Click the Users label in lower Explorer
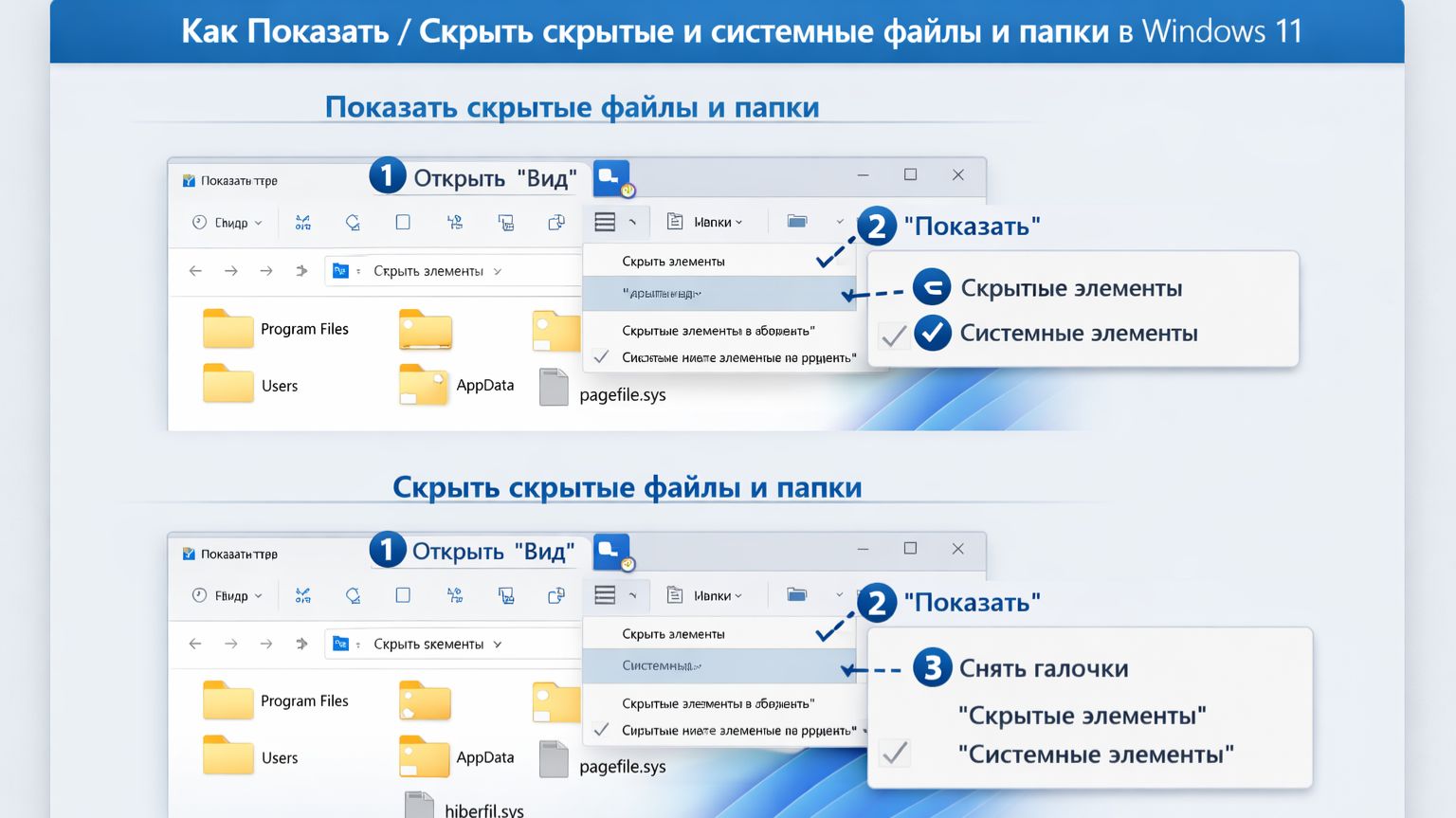The image size is (1456, 818). 280,758
